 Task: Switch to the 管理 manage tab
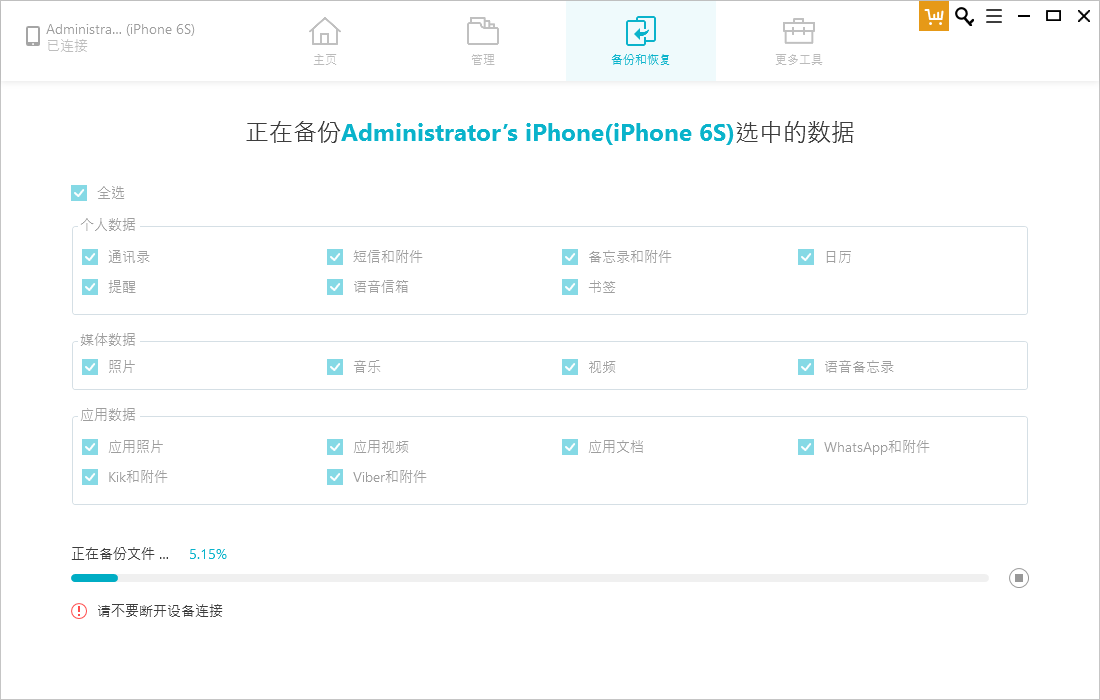point(483,41)
